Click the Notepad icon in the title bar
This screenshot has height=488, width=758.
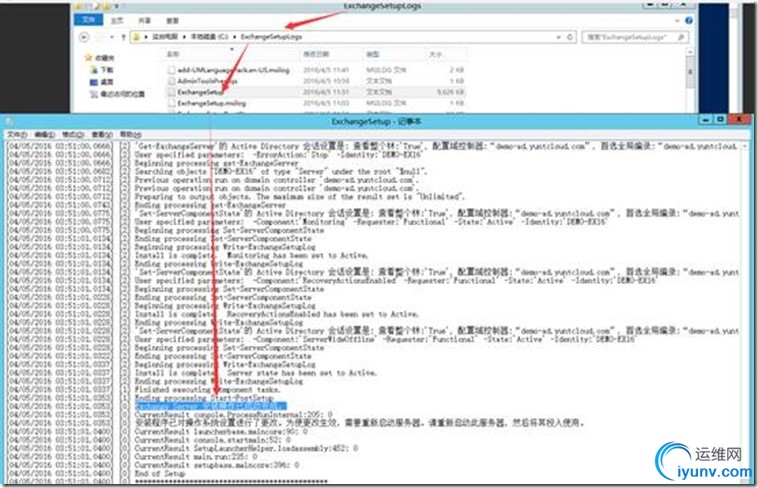(x=8, y=121)
